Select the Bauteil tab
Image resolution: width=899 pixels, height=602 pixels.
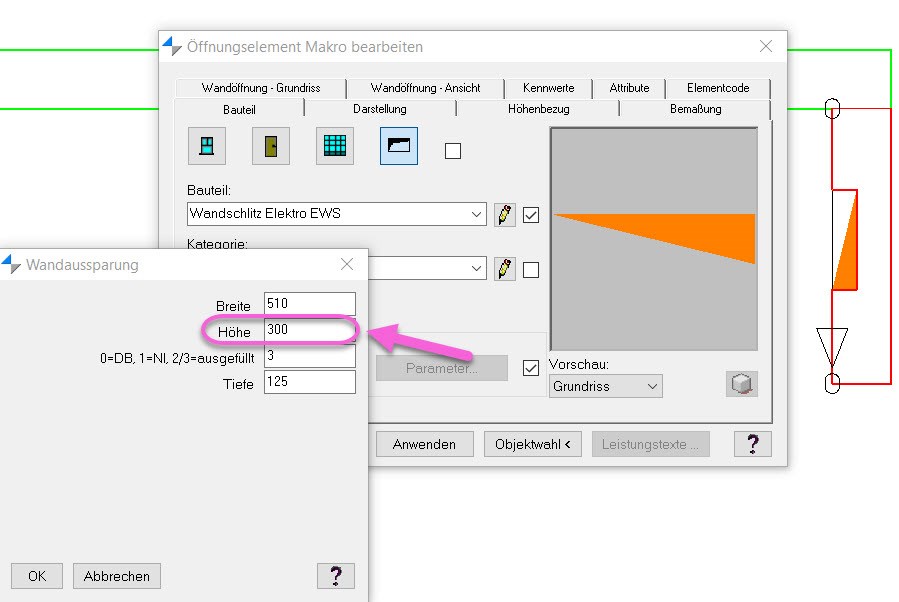pos(239,109)
